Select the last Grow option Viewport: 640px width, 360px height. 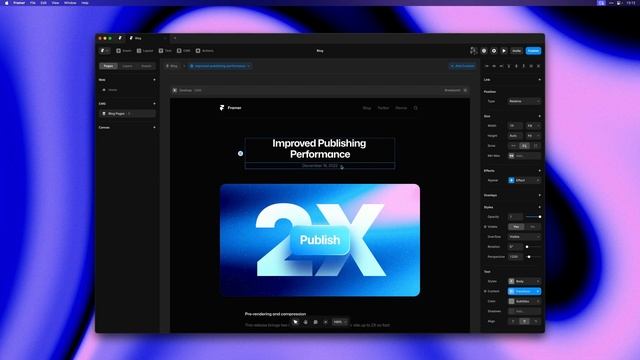click(536, 146)
